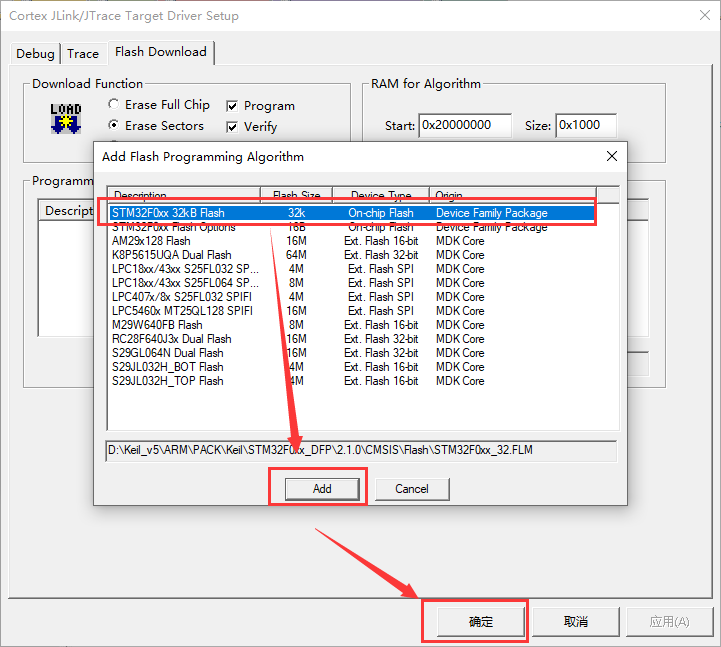Click 64M size of K8P5615UQA row
This screenshot has height=647, width=721.
tap(296, 255)
